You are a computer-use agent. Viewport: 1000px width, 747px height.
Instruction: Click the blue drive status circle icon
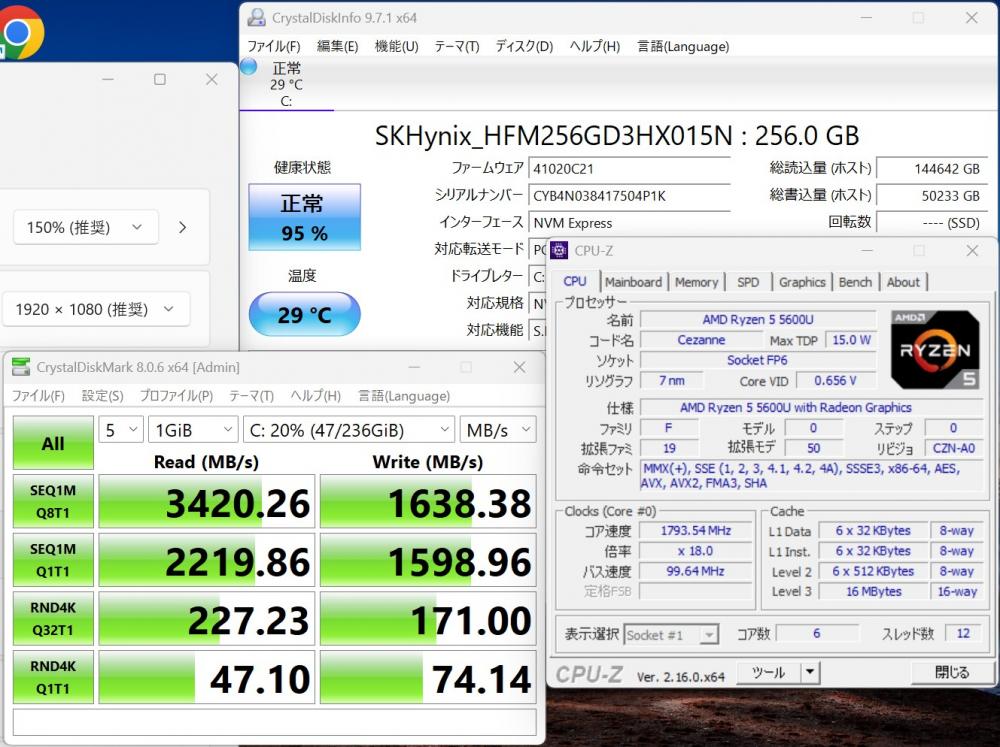(x=248, y=67)
